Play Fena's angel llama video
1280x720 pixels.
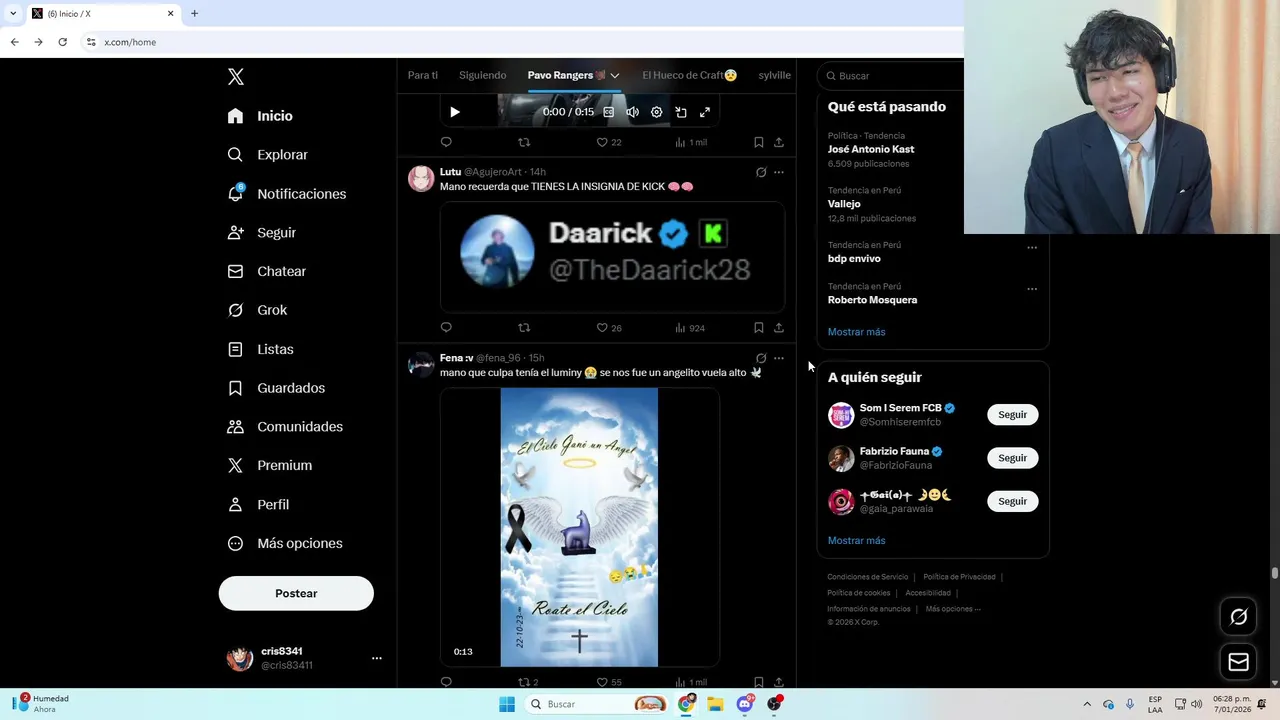(x=579, y=527)
